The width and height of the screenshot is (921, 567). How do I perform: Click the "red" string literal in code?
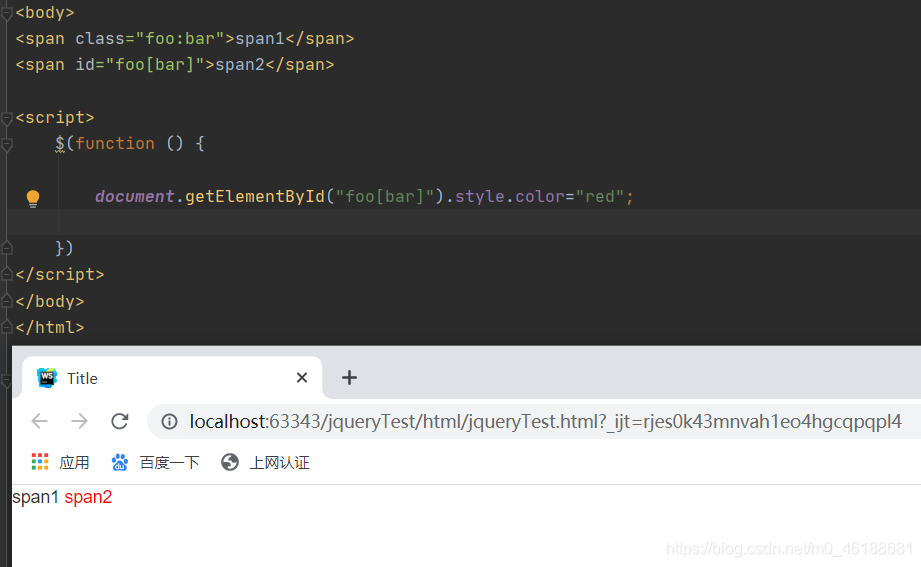pos(600,196)
